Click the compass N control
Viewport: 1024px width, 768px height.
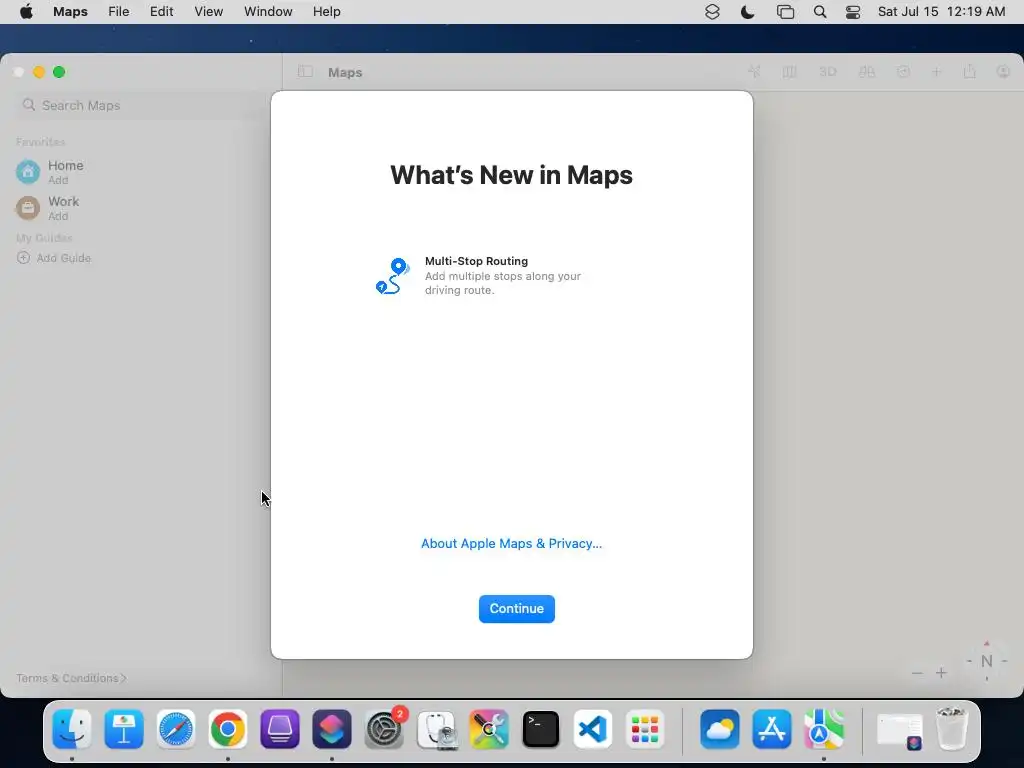coord(987,661)
